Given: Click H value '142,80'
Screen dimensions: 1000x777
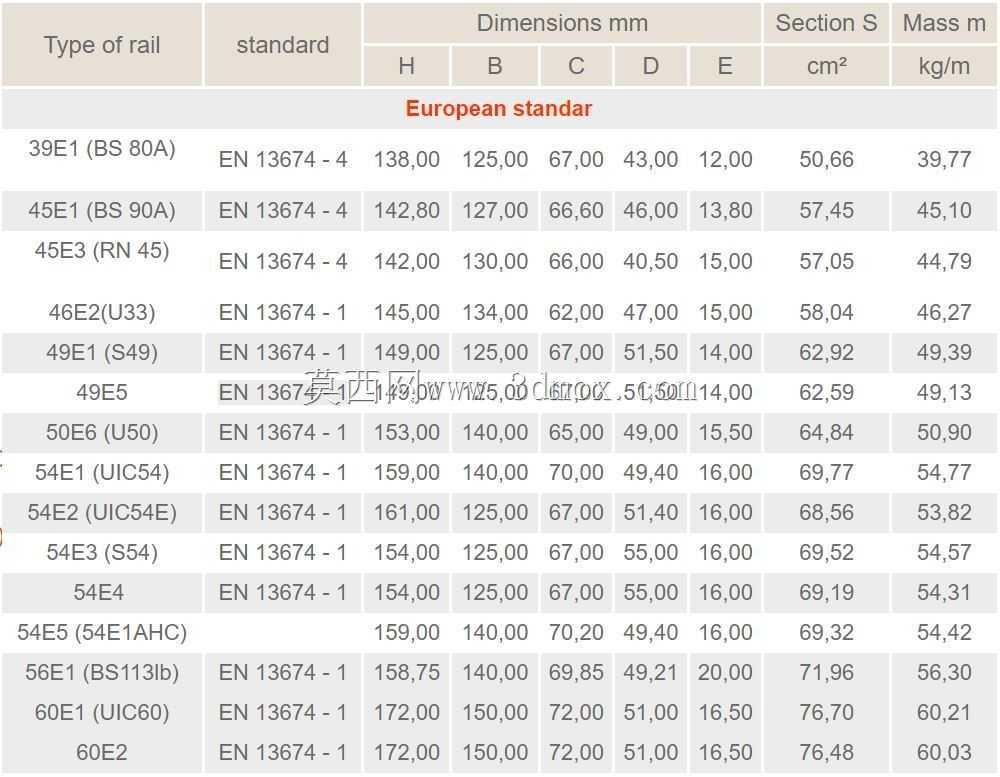Looking at the screenshot, I should (406, 210).
